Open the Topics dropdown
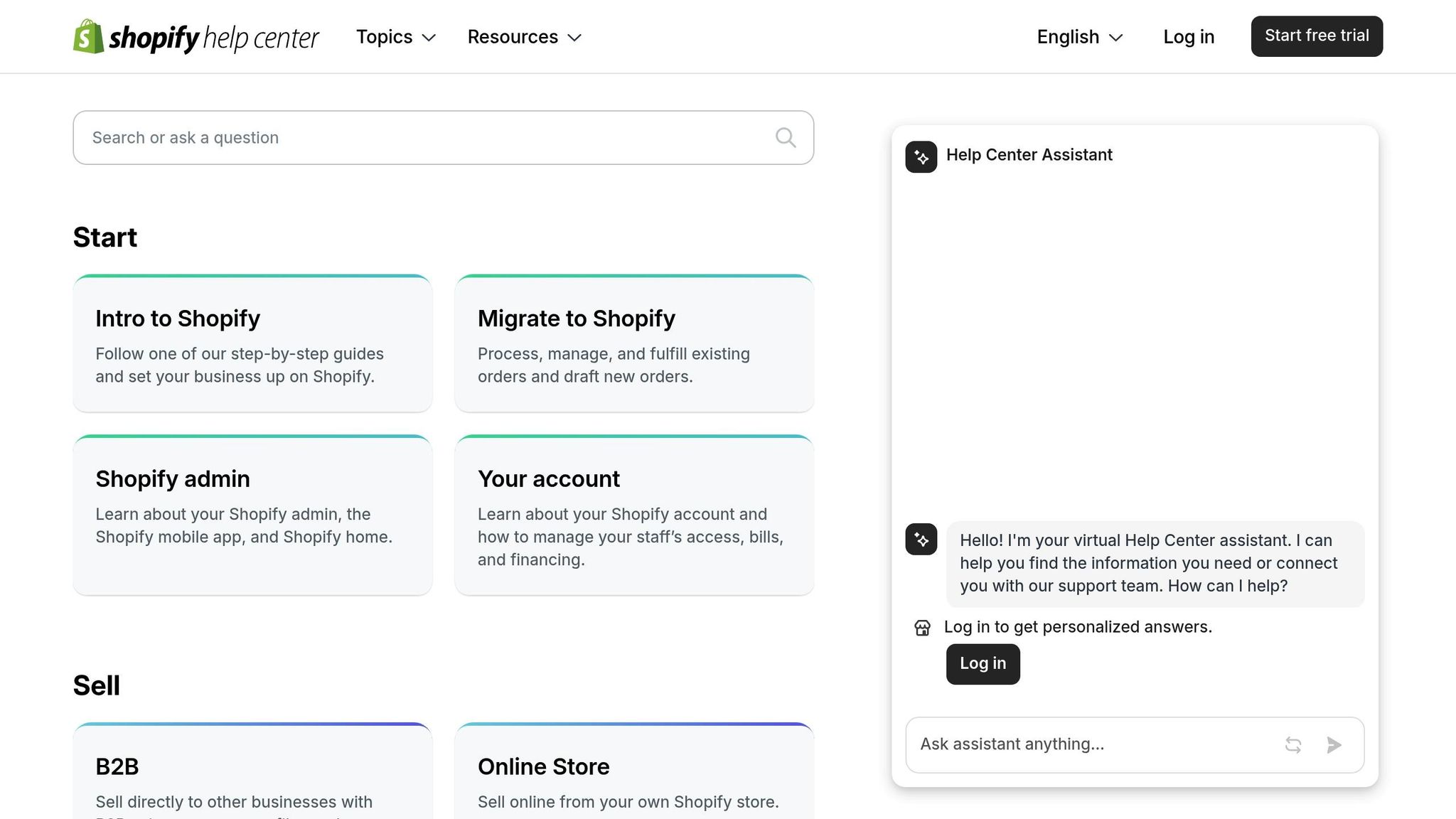Viewport: 1456px width, 819px height. point(395,36)
